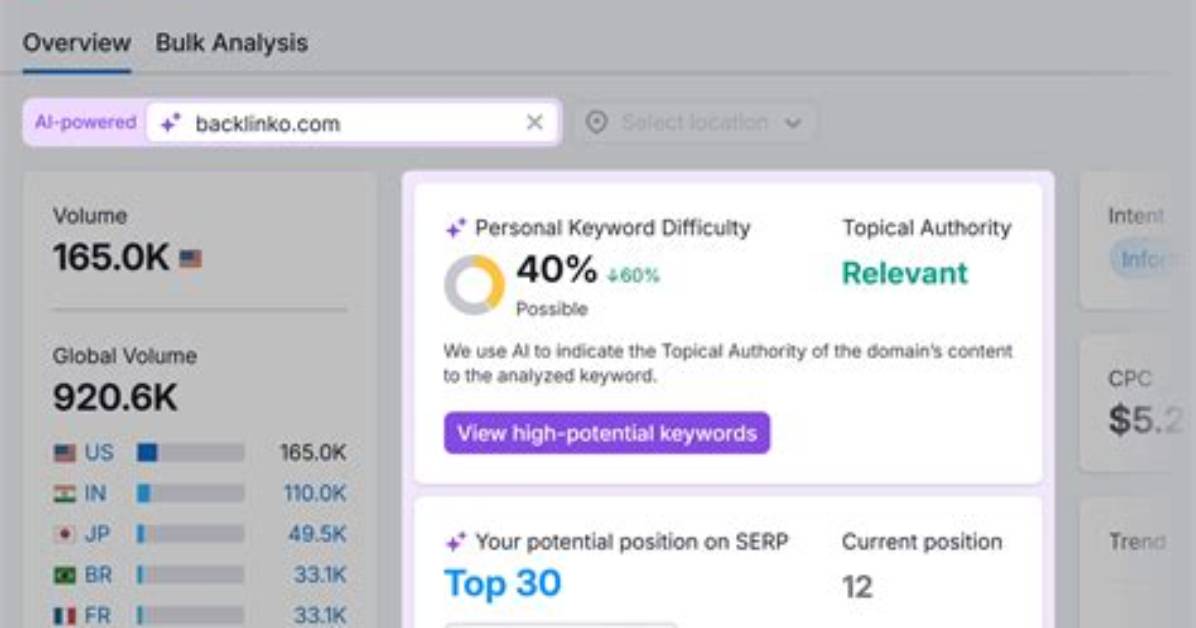This screenshot has width=1196, height=628.
Task: Click the Brazil flag icon
Action: click(x=65, y=575)
